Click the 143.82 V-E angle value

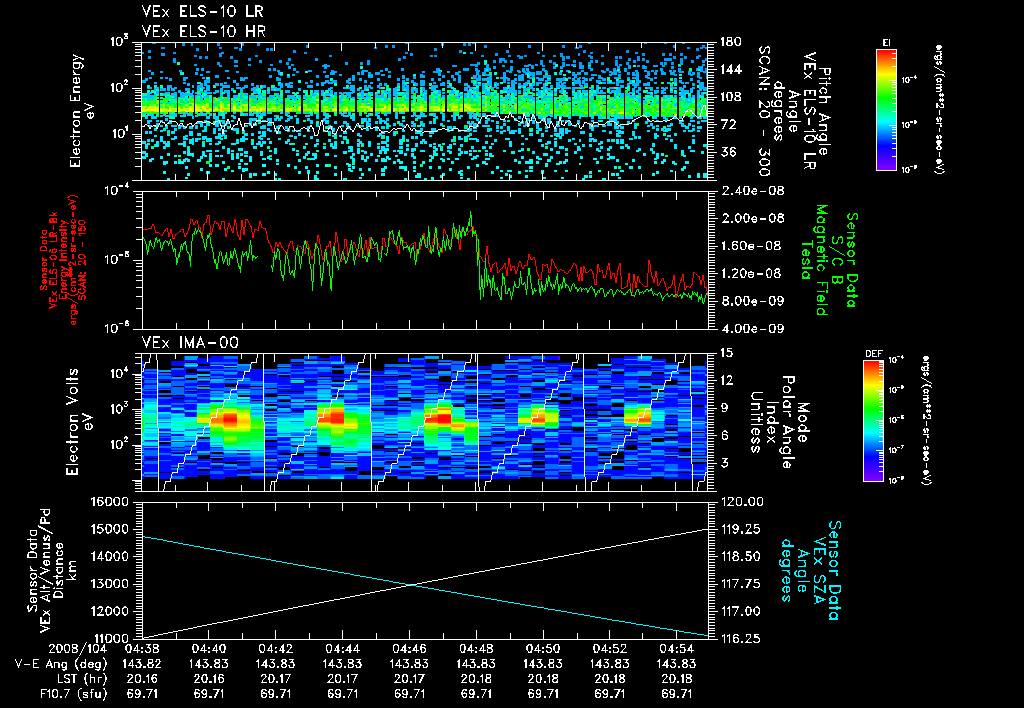coord(142,664)
